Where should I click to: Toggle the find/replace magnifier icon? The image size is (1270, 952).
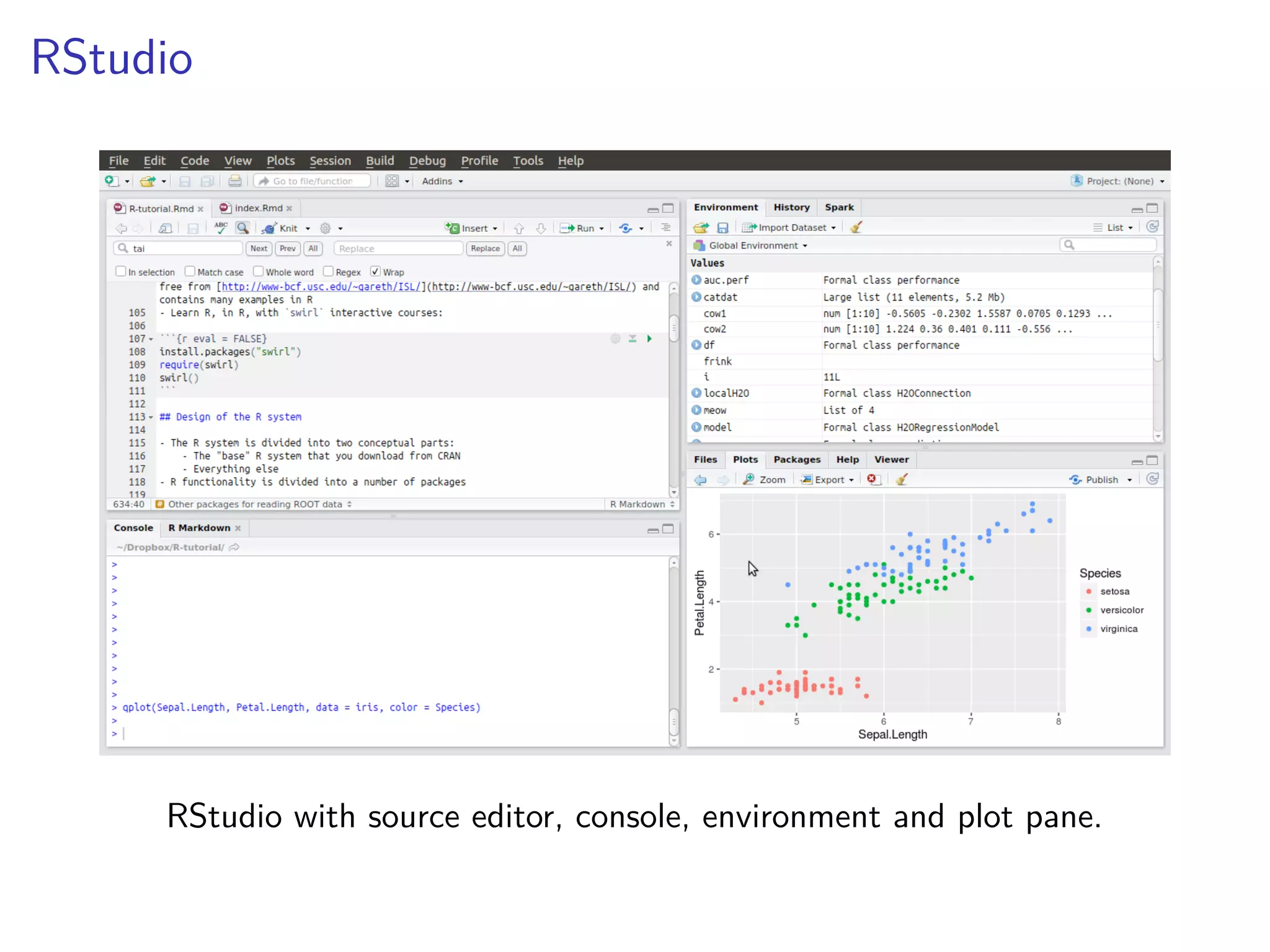242,228
